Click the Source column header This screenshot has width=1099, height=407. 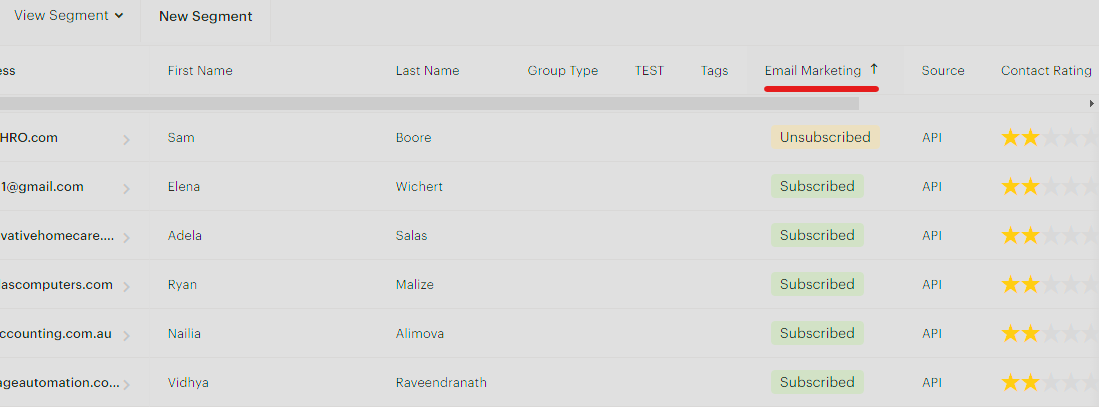(943, 71)
